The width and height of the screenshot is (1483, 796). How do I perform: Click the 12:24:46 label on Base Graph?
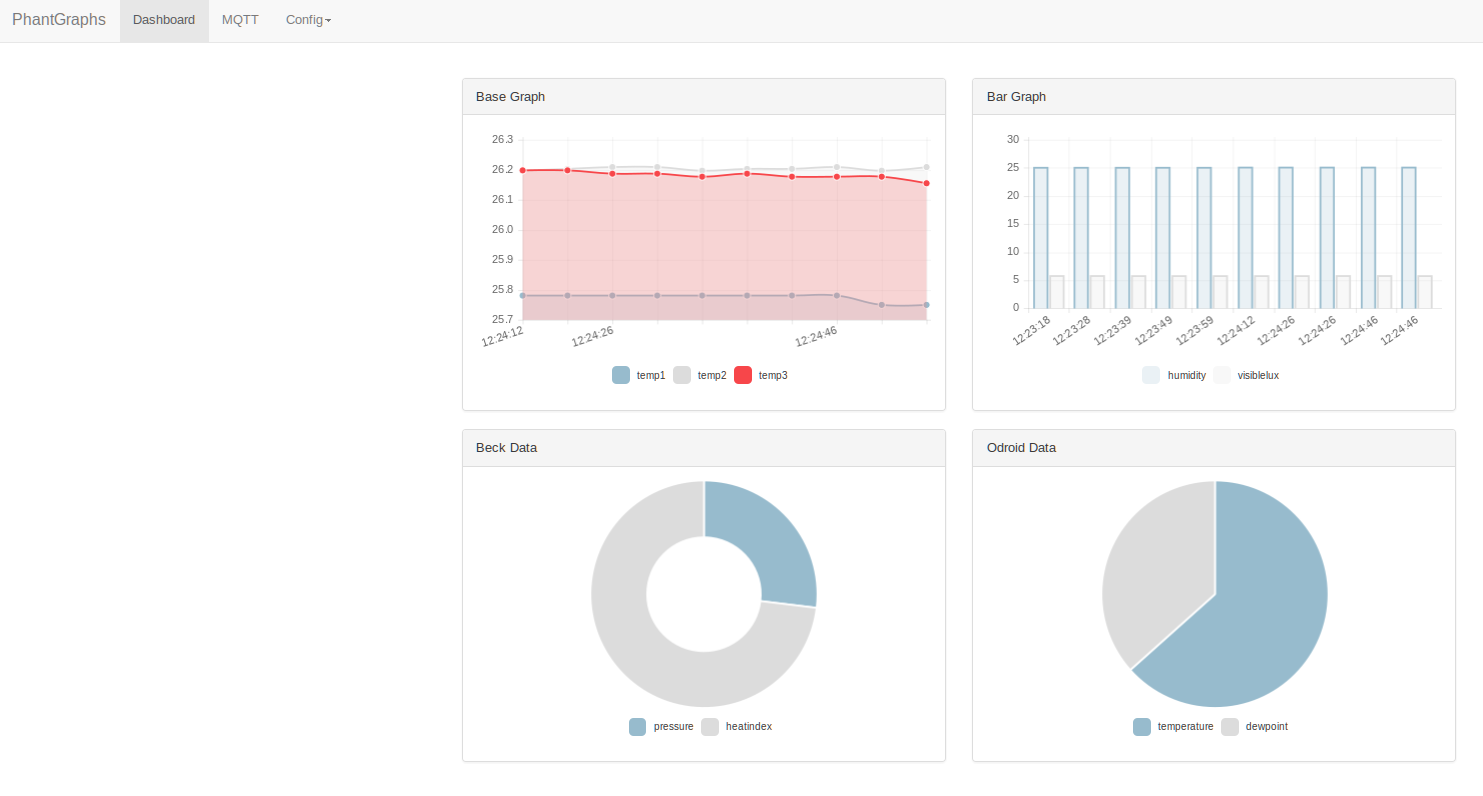point(817,336)
